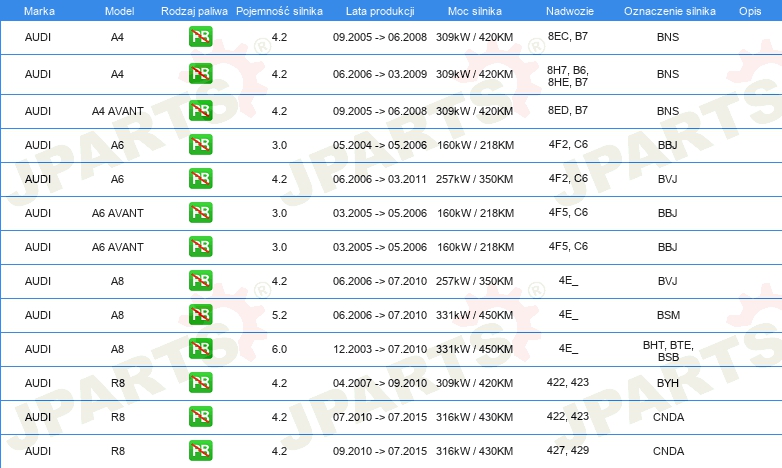This screenshot has height=468, width=782.
Task: Select the 'BNS' code in the A4 AVANT row
Action: tap(668, 111)
